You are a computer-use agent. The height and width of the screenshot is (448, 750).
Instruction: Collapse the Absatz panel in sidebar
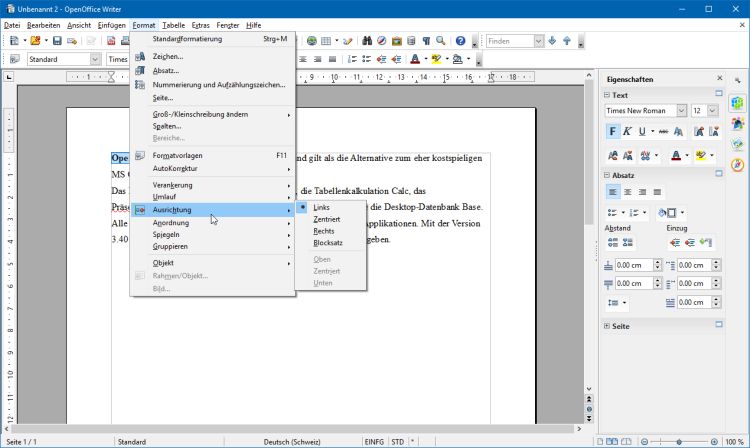(x=607, y=175)
